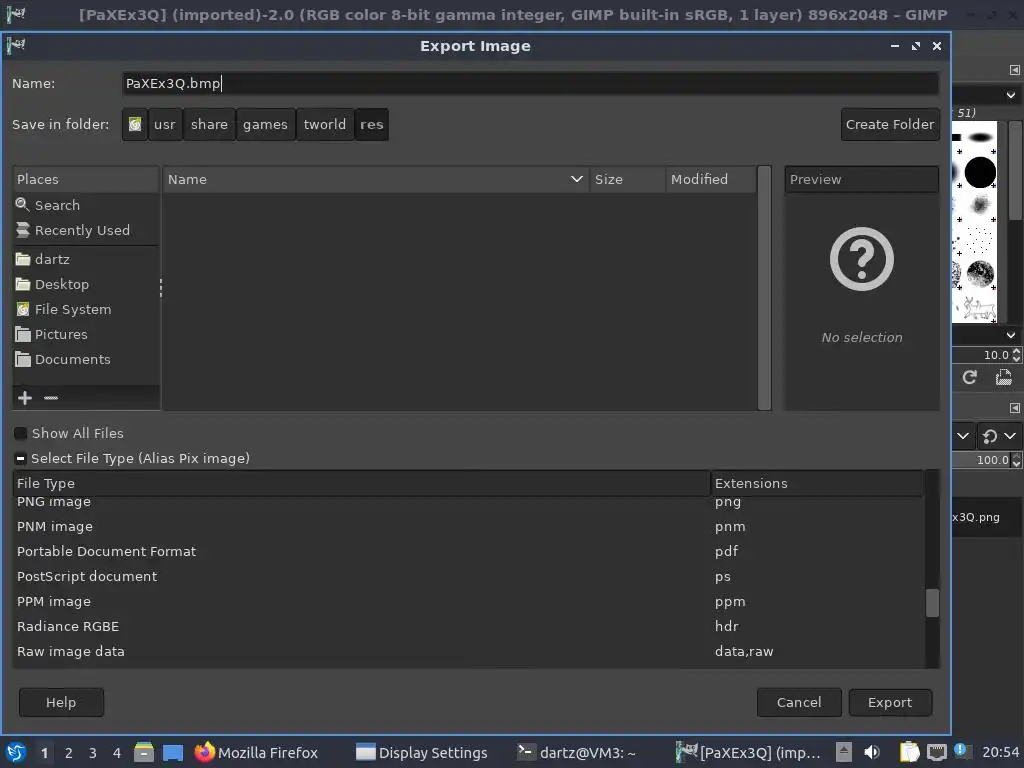Collapse the Select File Type expander

pyautogui.click(x=21, y=458)
